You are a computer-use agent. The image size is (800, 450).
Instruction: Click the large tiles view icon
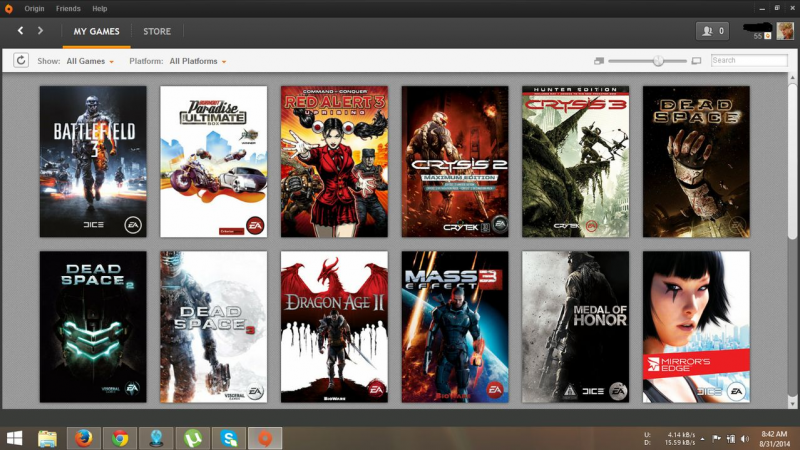(696, 61)
